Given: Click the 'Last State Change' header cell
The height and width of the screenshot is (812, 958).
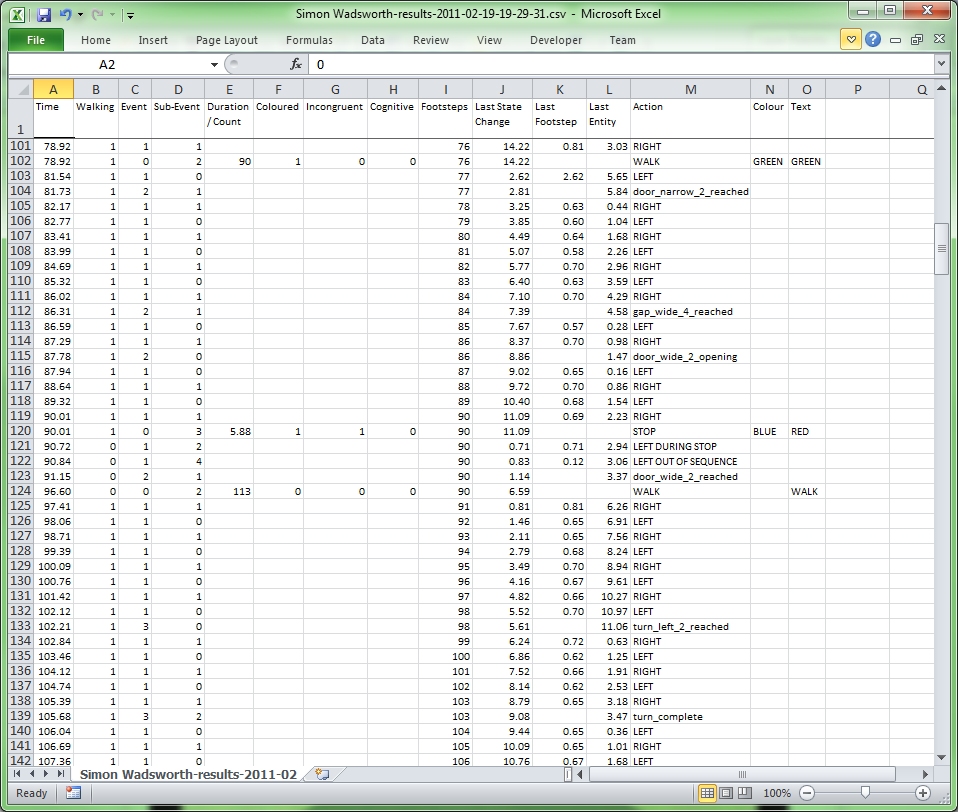Looking at the screenshot, I should pos(502,118).
